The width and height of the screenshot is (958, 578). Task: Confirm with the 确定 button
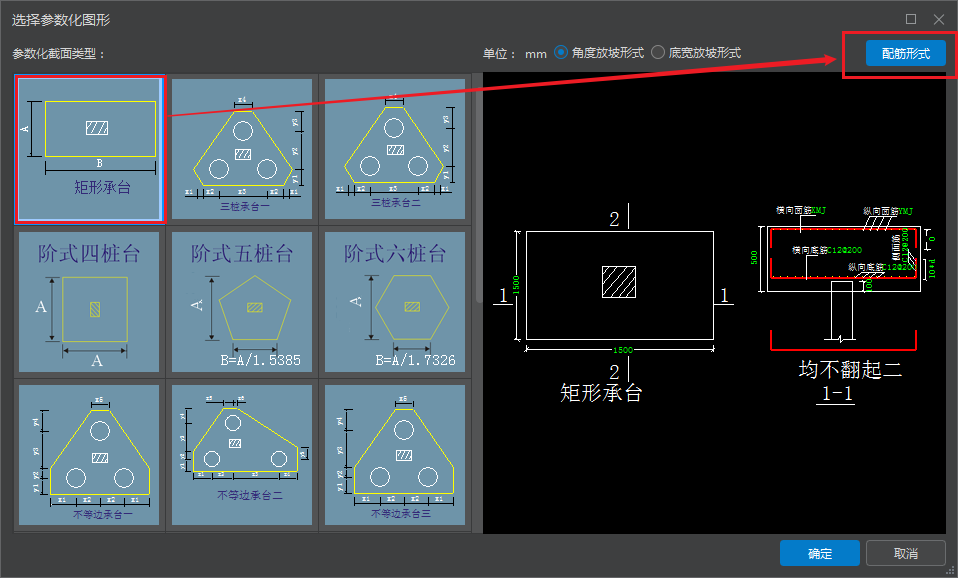point(819,554)
